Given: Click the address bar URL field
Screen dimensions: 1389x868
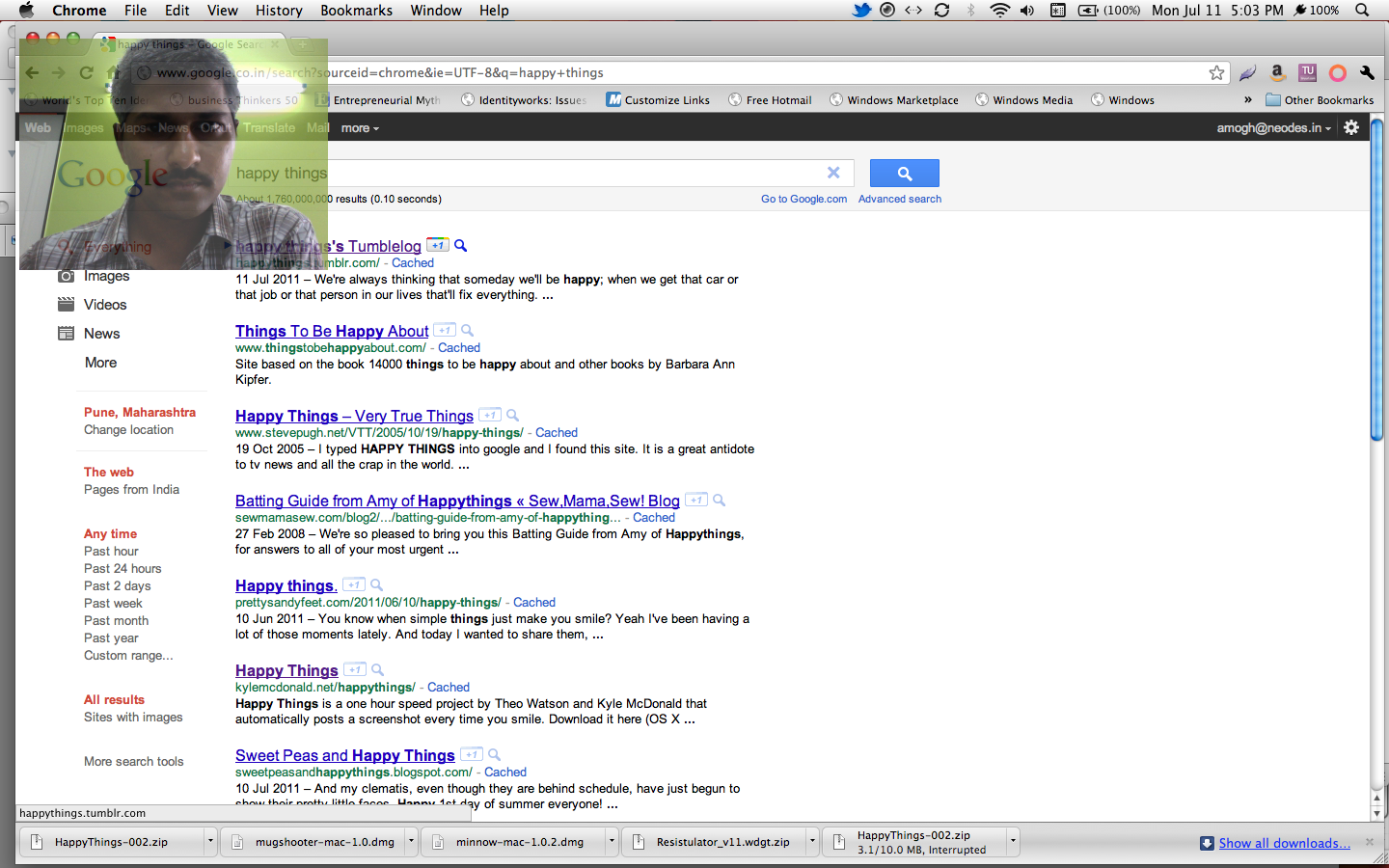Looking at the screenshot, I should tap(675, 73).
